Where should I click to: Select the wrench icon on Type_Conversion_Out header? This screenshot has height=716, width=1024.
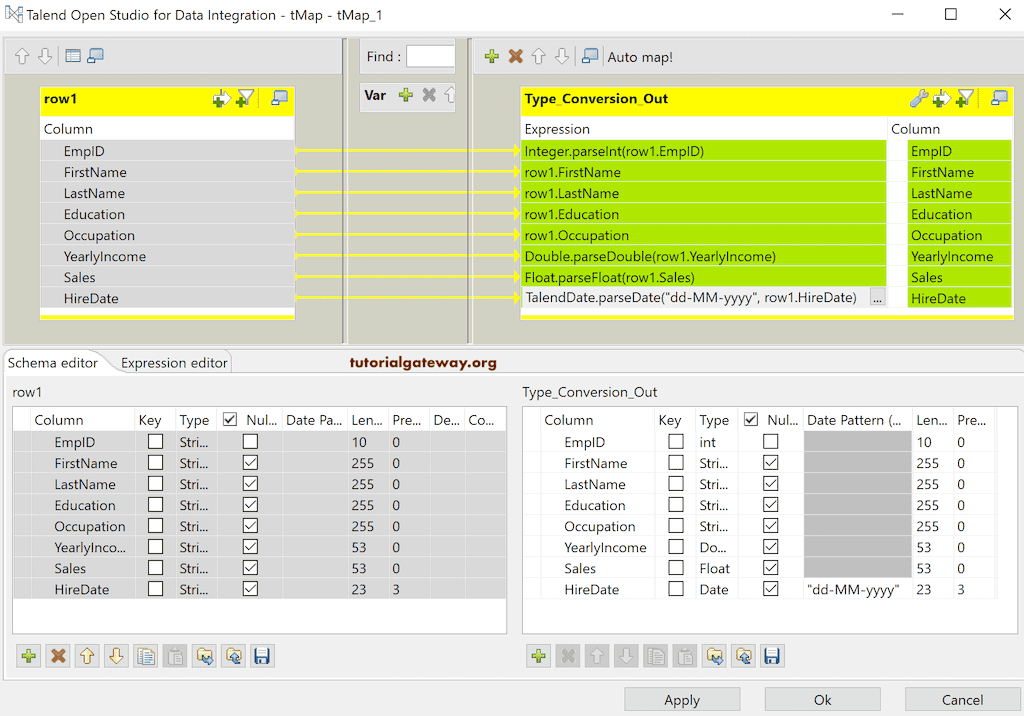920,98
